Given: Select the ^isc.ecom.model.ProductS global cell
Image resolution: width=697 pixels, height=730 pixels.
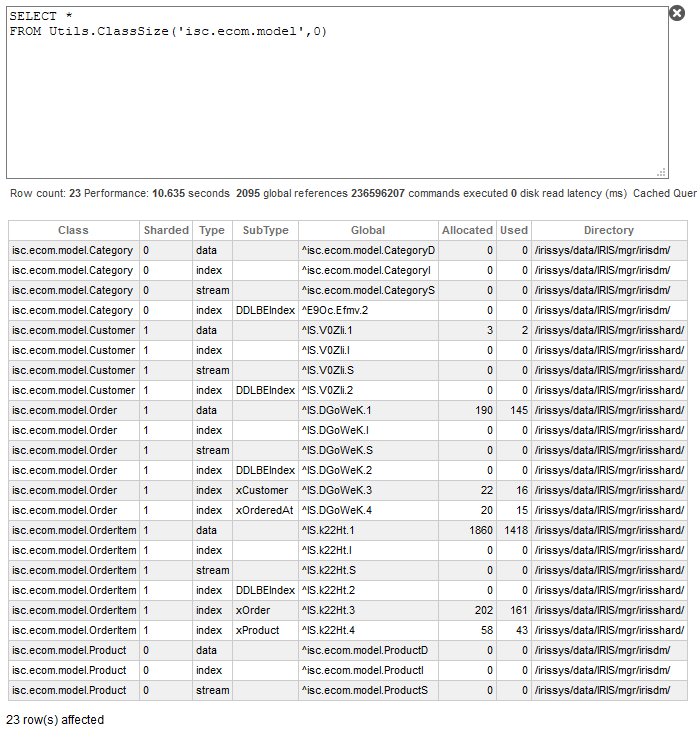Looking at the screenshot, I should pos(364,690).
